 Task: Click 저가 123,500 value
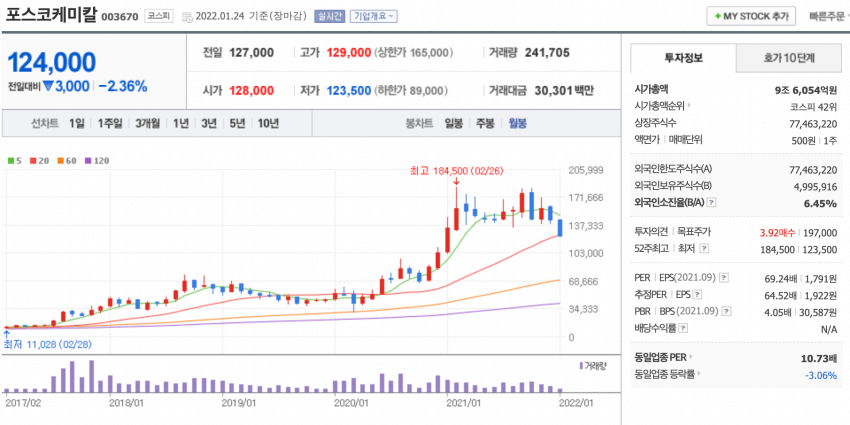(x=348, y=91)
